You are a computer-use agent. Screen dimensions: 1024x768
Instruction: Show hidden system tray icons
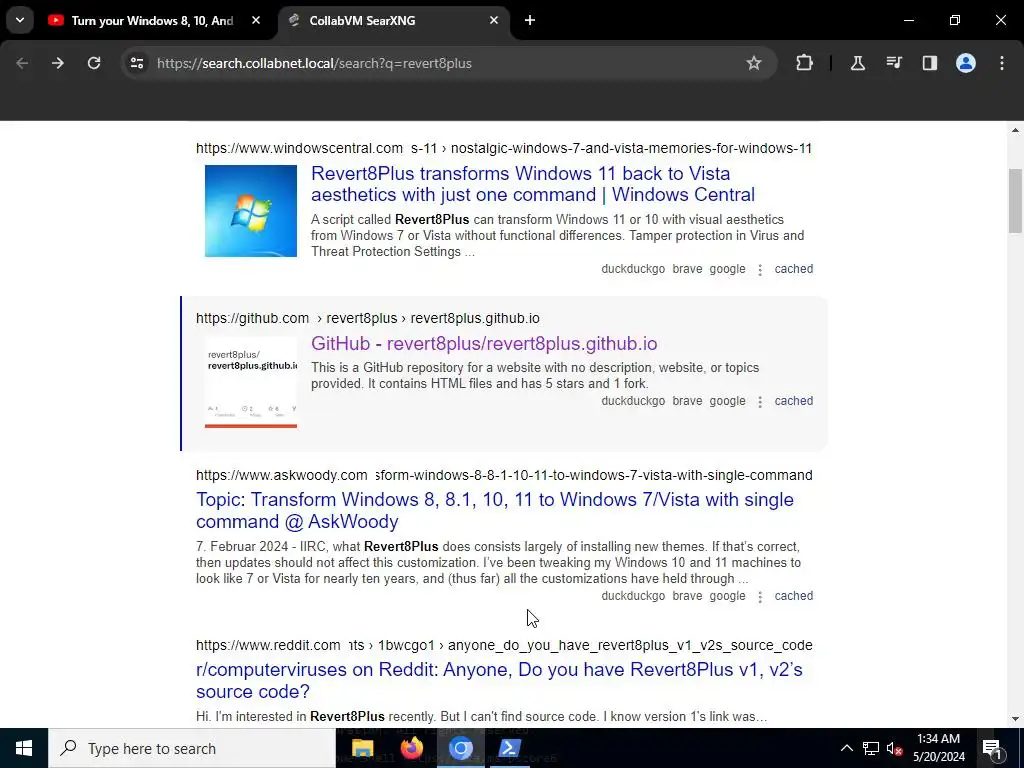(x=846, y=748)
